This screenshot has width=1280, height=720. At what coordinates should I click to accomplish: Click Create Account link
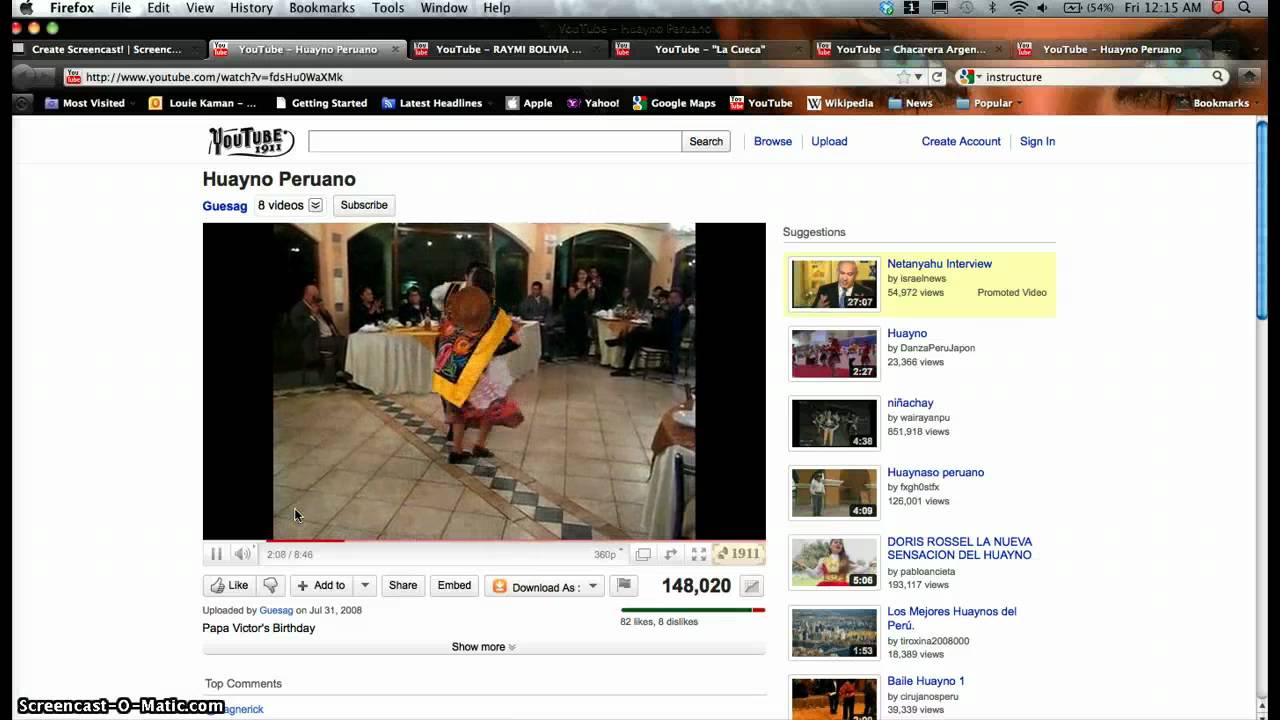pos(961,142)
